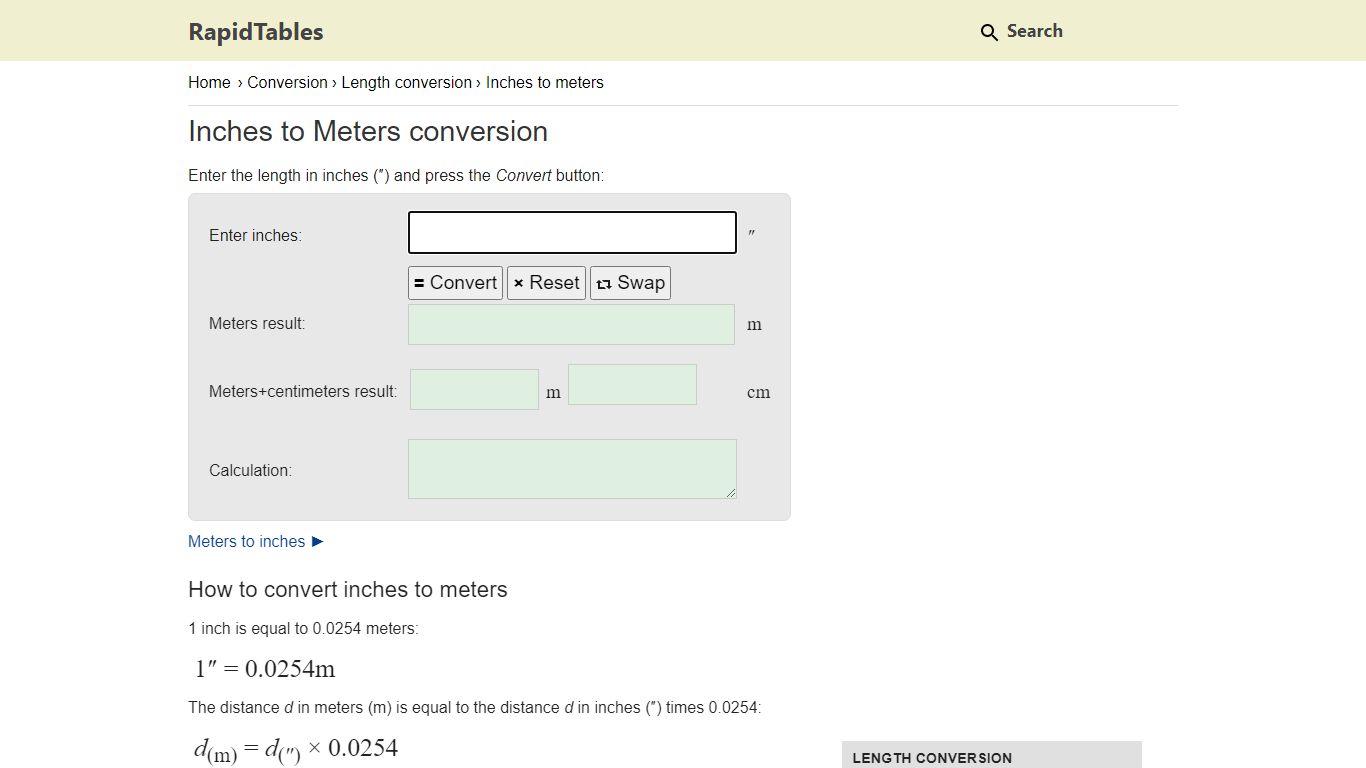The image size is (1366, 768).
Task: Click How to convert inches to meters heading
Action: coord(348,589)
